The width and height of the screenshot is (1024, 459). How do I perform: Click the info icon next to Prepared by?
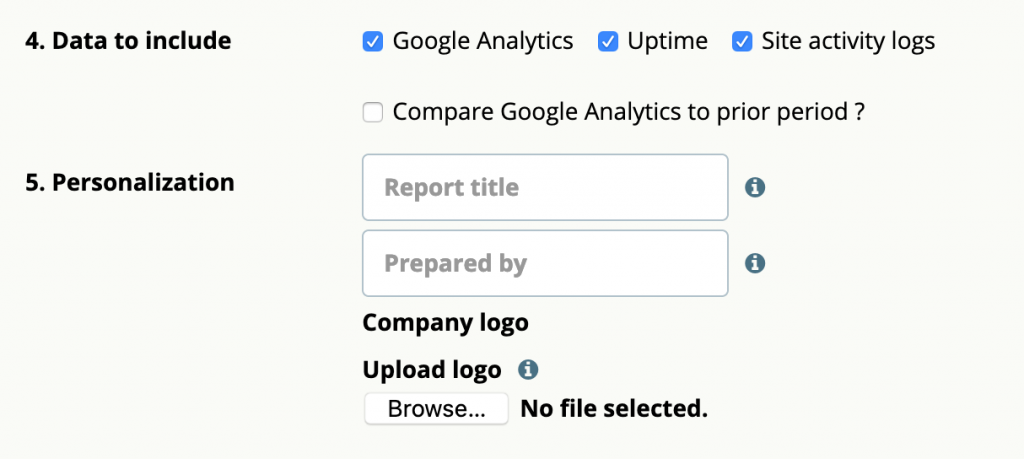(x=755, y=264)
